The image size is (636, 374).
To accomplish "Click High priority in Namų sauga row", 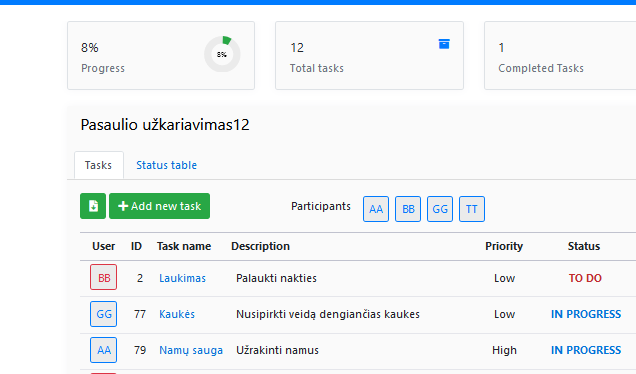I will pos(504,350).
